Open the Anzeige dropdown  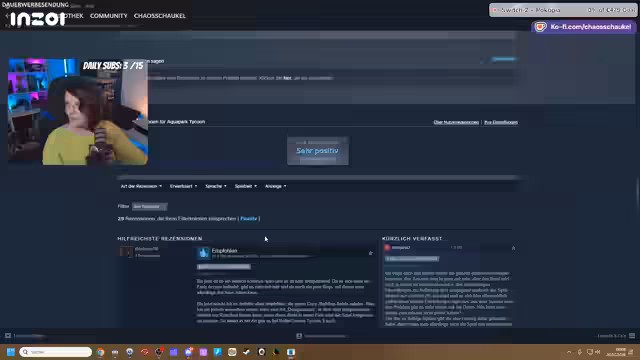276,186
